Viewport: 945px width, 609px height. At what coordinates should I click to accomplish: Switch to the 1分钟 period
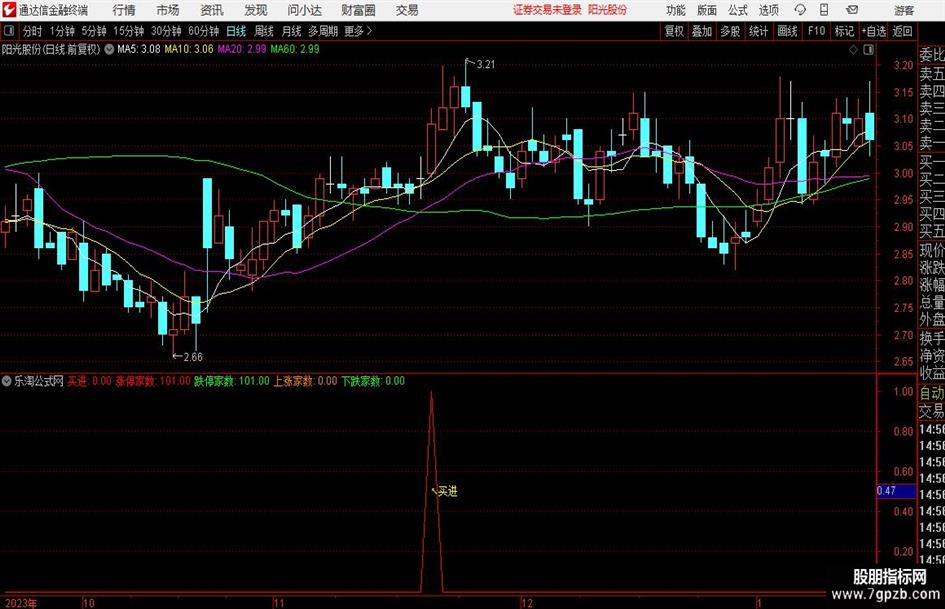click(x=62, y=31)
